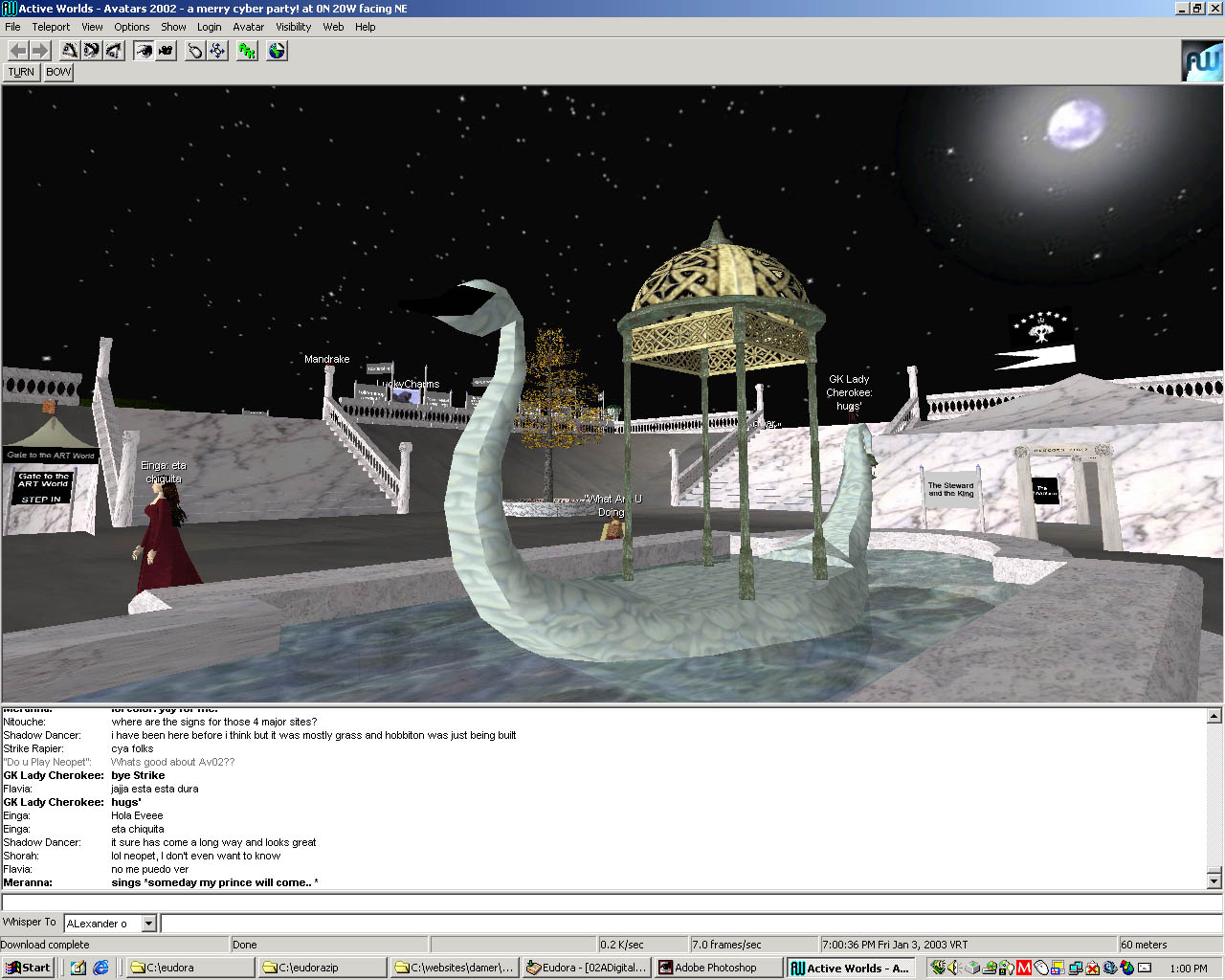Click the forward arrow teleport button

(x=39, y=51)
